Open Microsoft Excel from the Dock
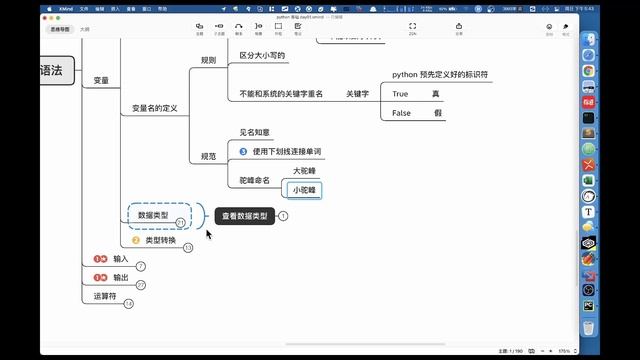 click(588, 180)
